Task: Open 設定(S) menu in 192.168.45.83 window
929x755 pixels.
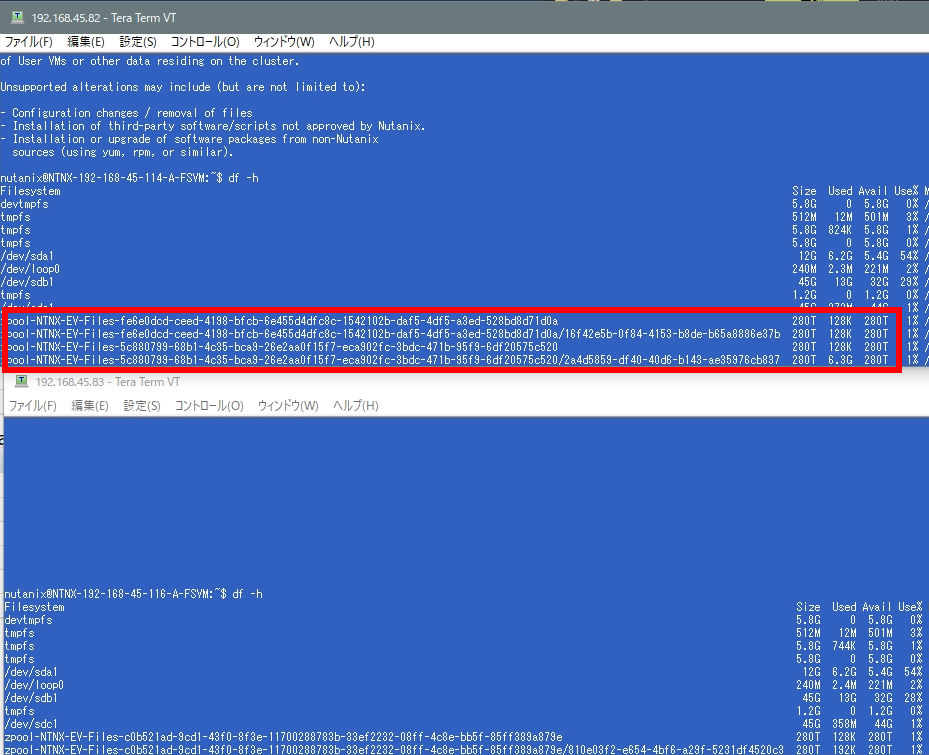Action: 142,405
